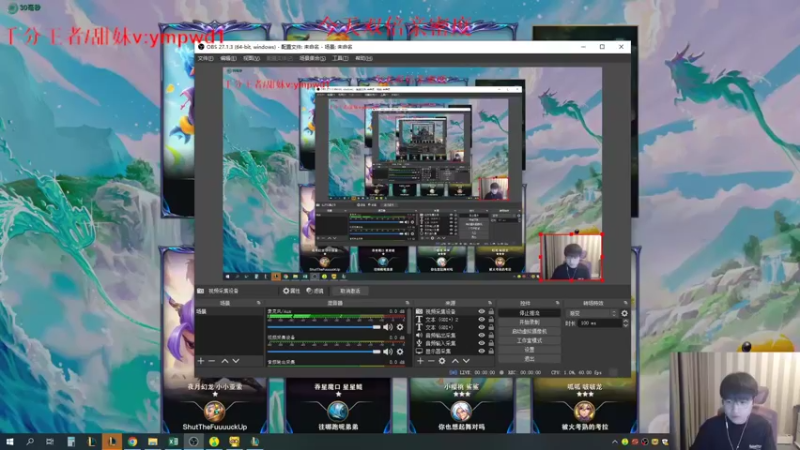
Task: Select 视频采集设备 in sources list
Action: 441,311
